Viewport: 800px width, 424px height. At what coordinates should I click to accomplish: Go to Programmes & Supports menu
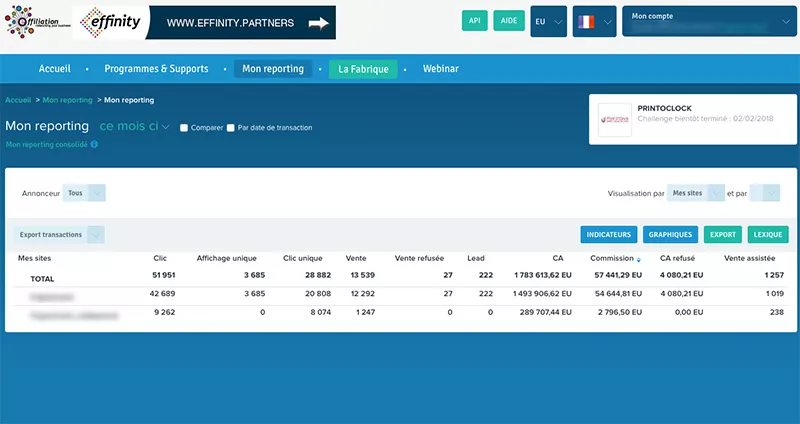tap(156, 69)
